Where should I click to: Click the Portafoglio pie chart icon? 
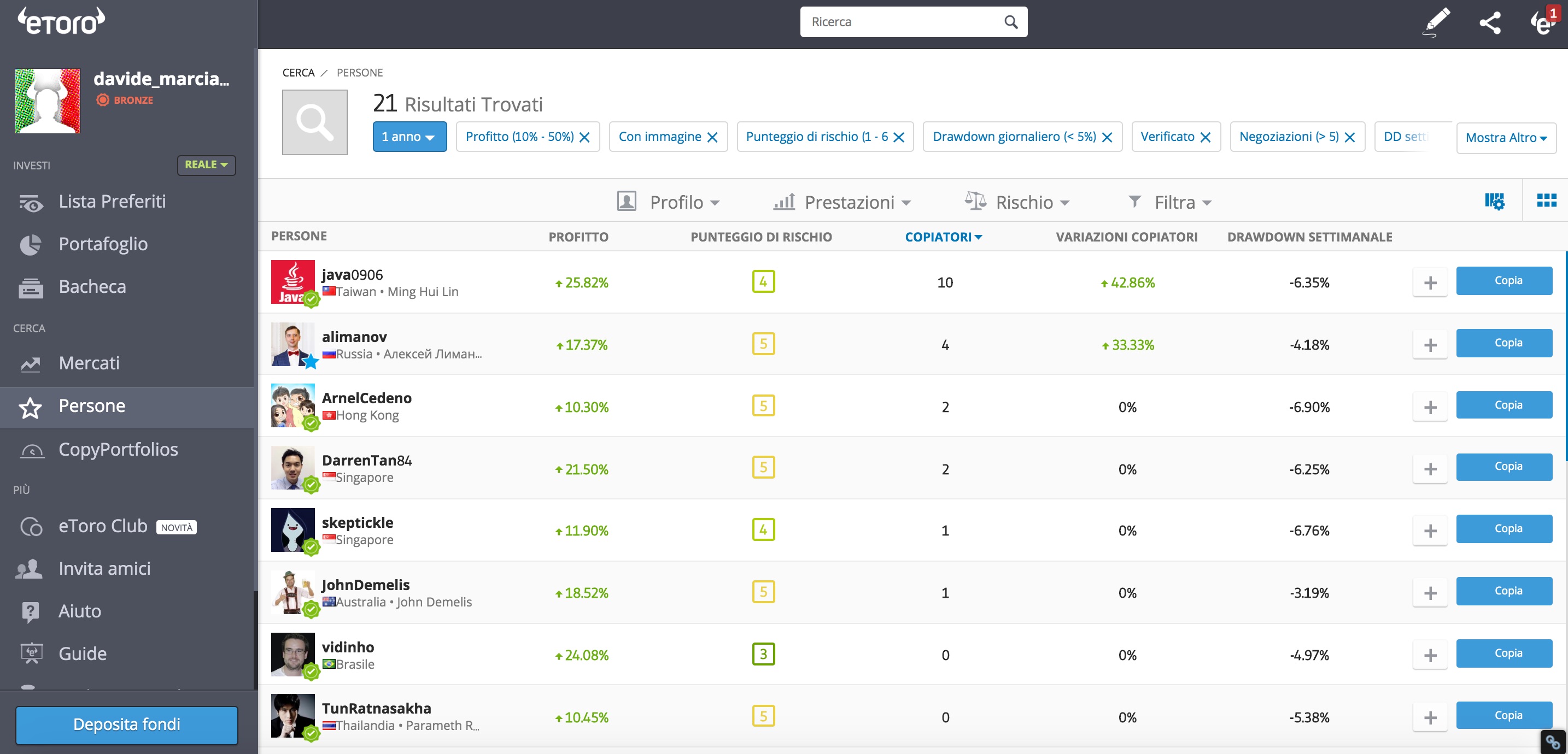coord(31,245)
